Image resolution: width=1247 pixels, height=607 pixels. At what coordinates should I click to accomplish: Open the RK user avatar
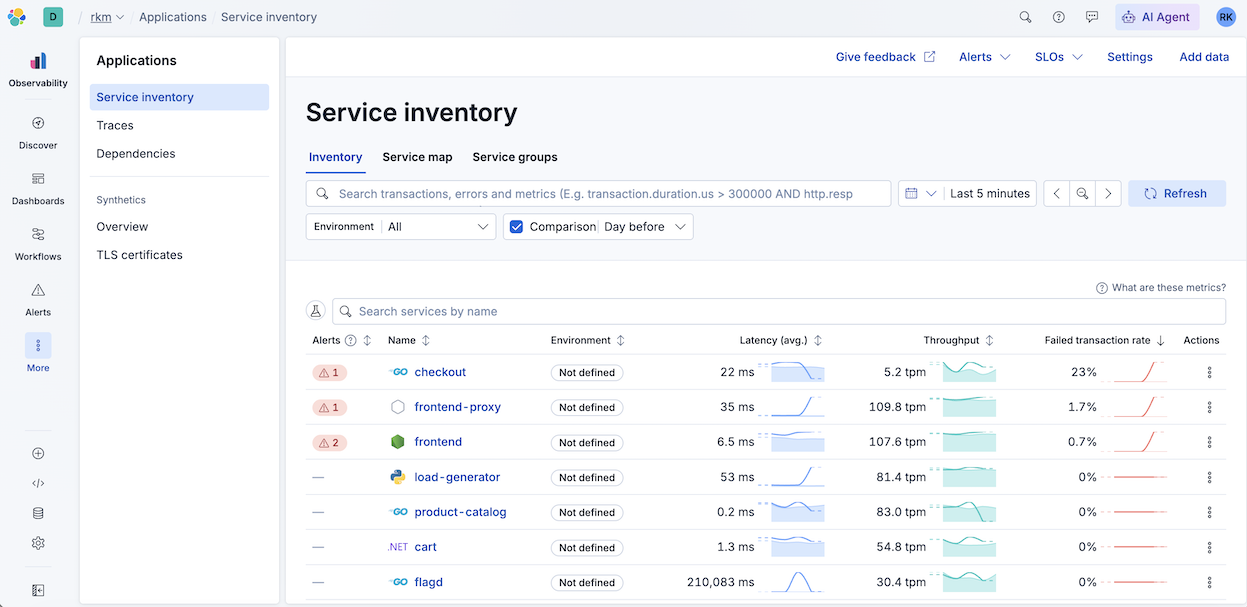tap(1226, 17)
